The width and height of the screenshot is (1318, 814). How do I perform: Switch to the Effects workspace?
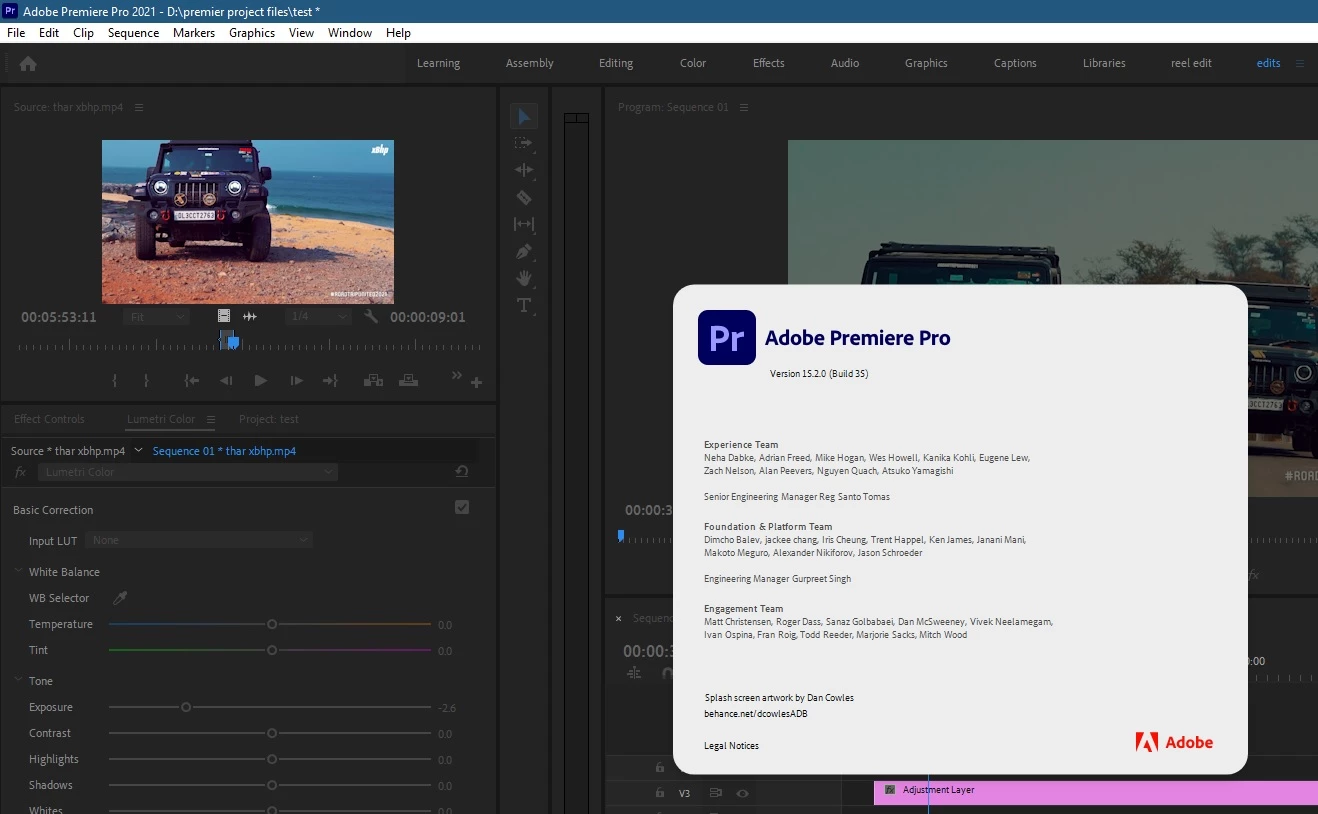pyautogui.click(x=769, y=63)
